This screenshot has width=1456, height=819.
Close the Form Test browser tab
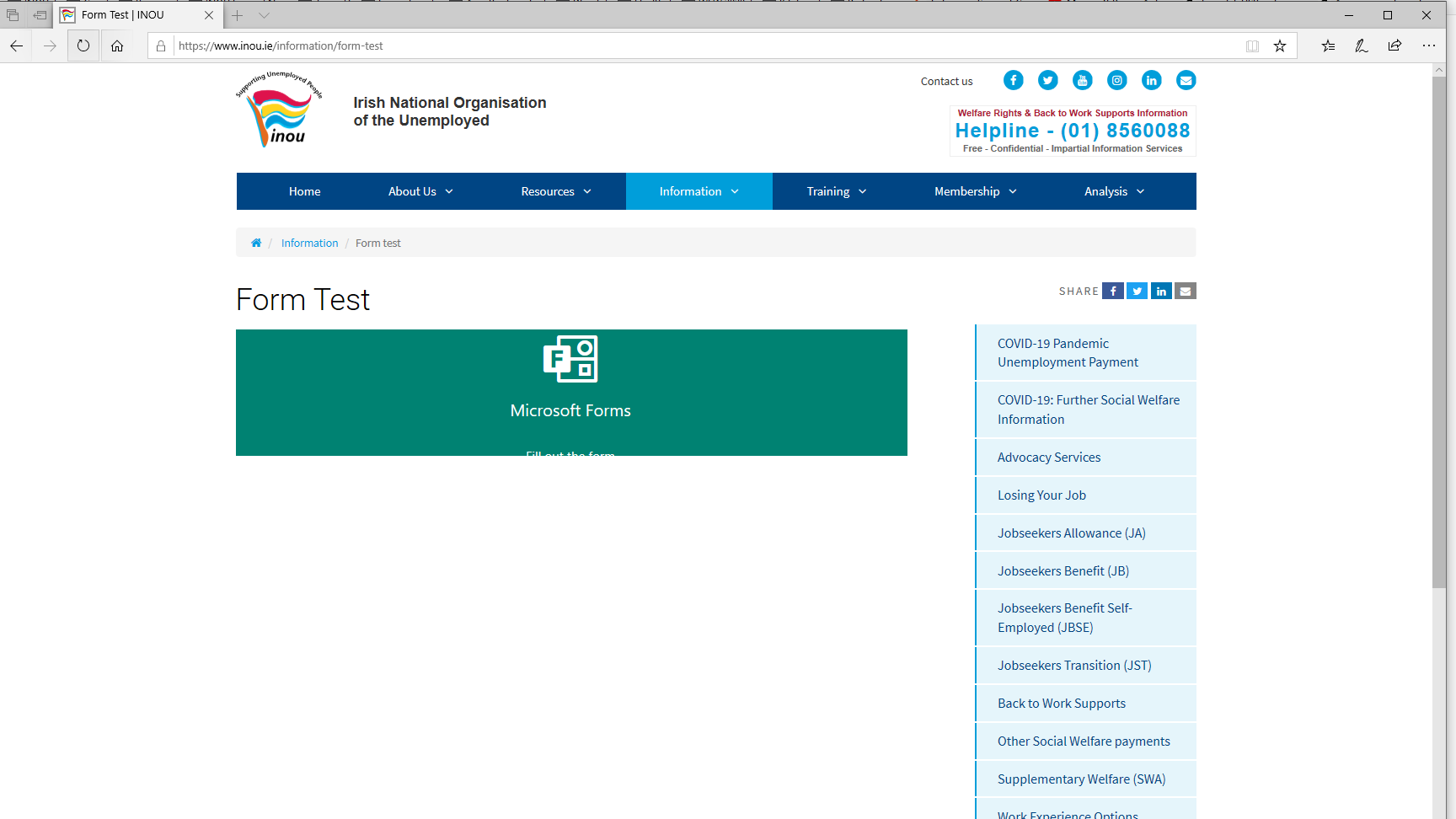click(x=209, y=15)
